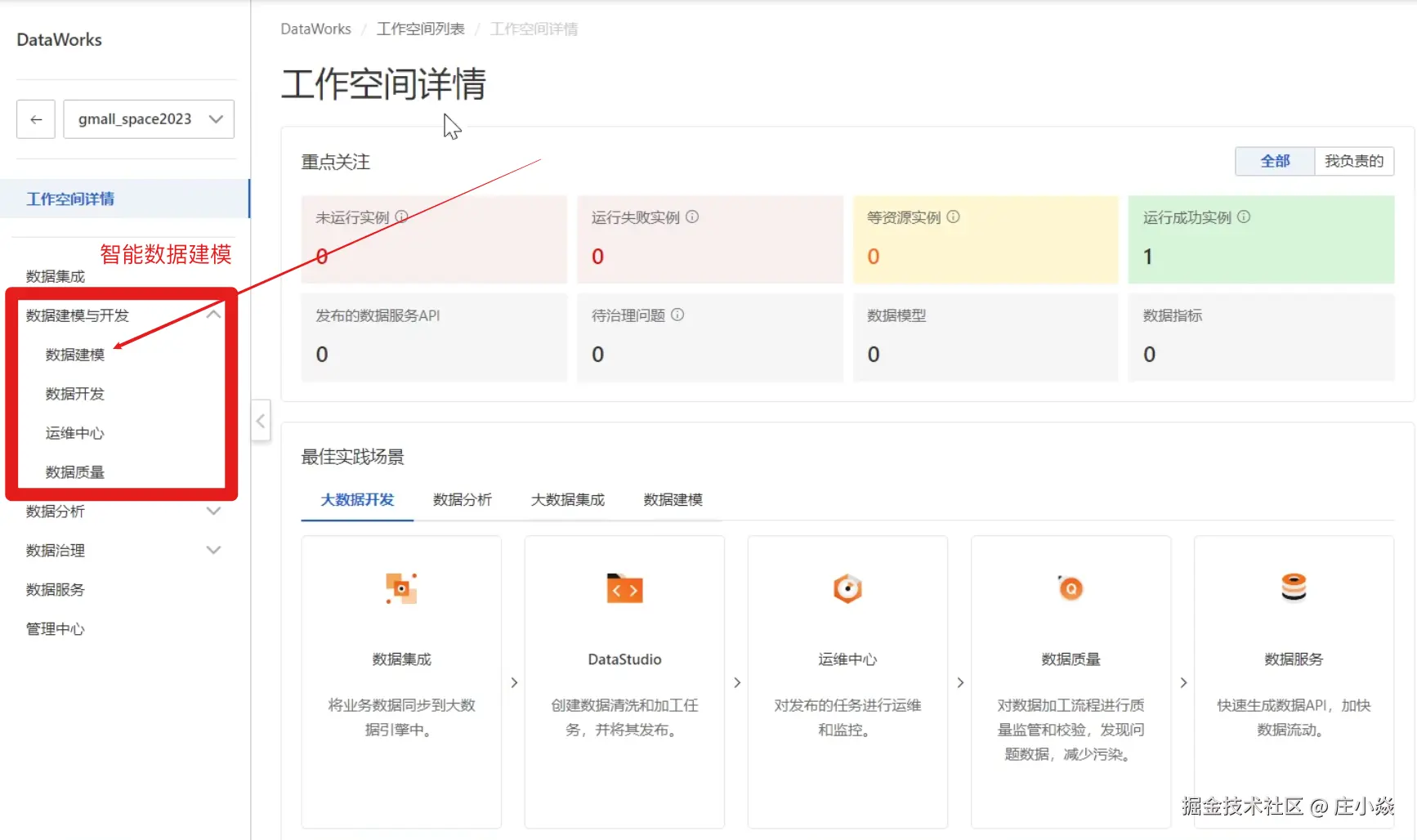Open the 数据集成 card title
The image size is (1417, 840).
coord(401,659)
